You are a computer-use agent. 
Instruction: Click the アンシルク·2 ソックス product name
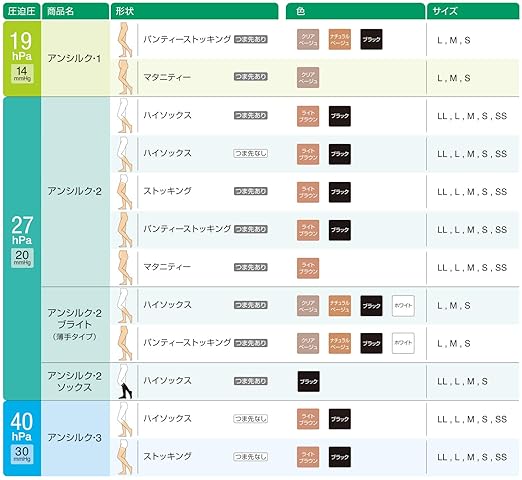(x=74, y=381)
